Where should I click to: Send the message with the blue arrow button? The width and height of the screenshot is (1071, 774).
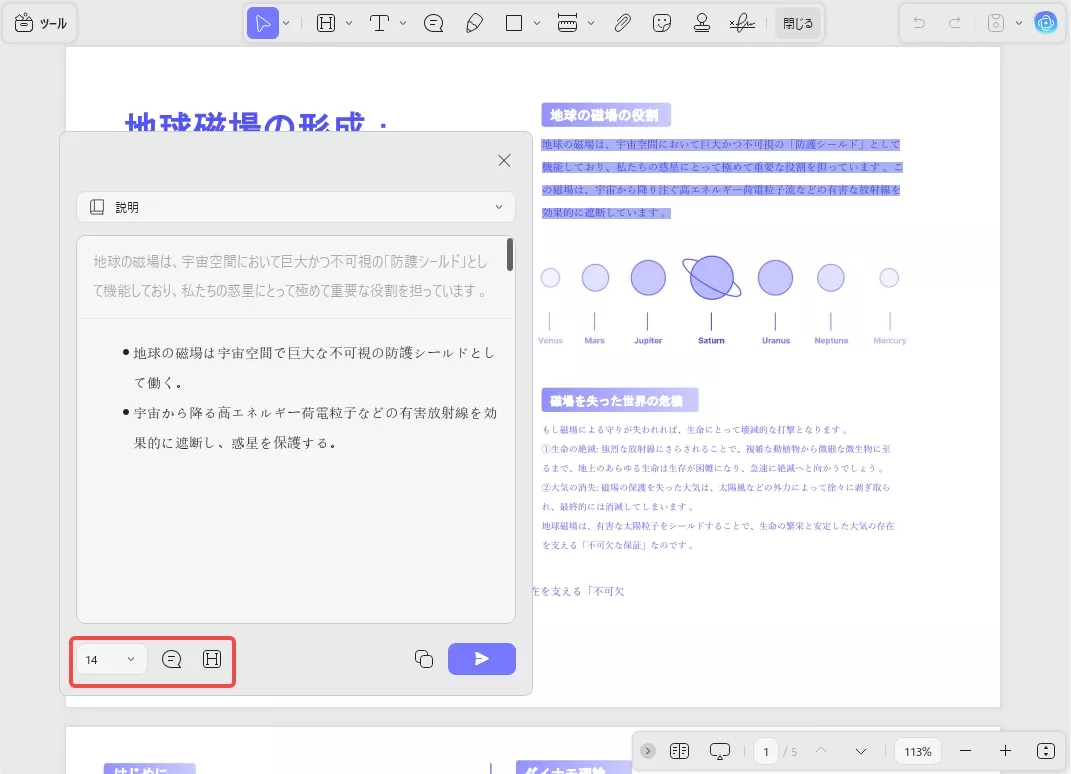482,659
